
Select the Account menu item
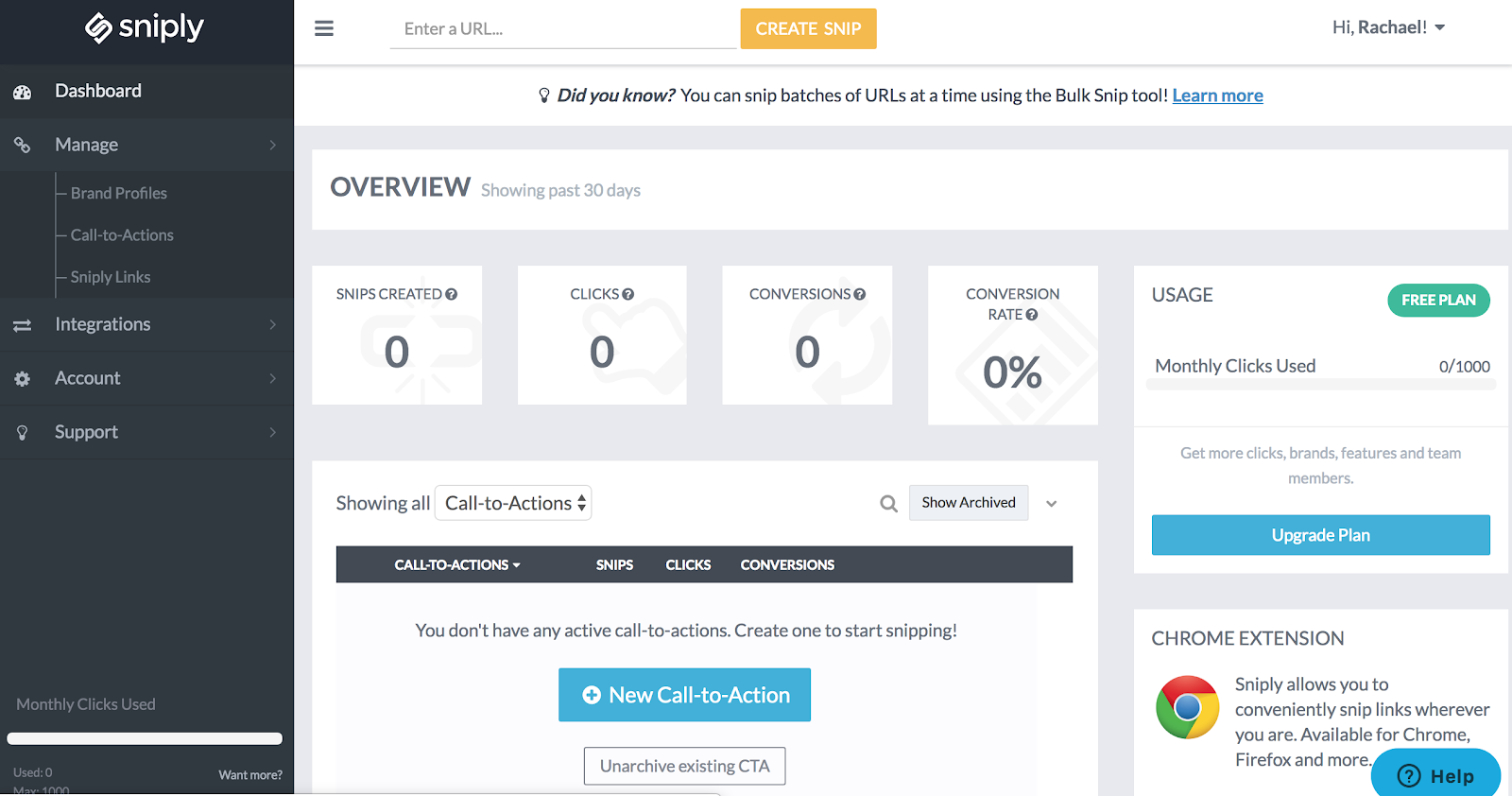click(146, 378)
